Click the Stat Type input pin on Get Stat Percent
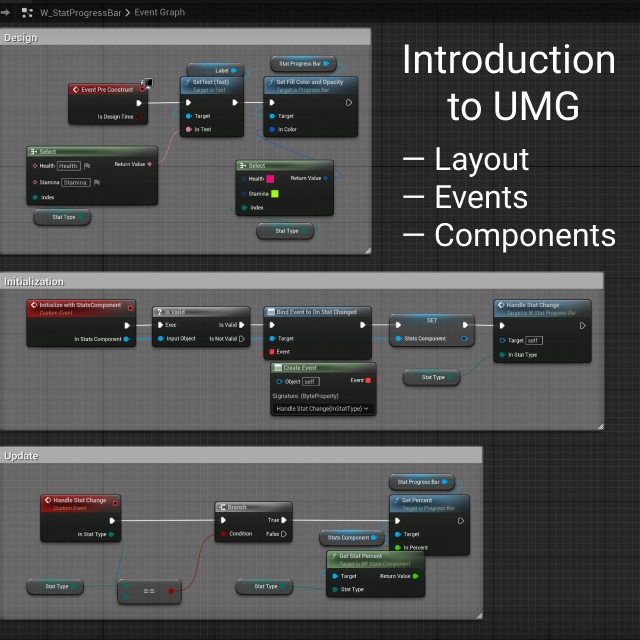 tap(335, 589)
